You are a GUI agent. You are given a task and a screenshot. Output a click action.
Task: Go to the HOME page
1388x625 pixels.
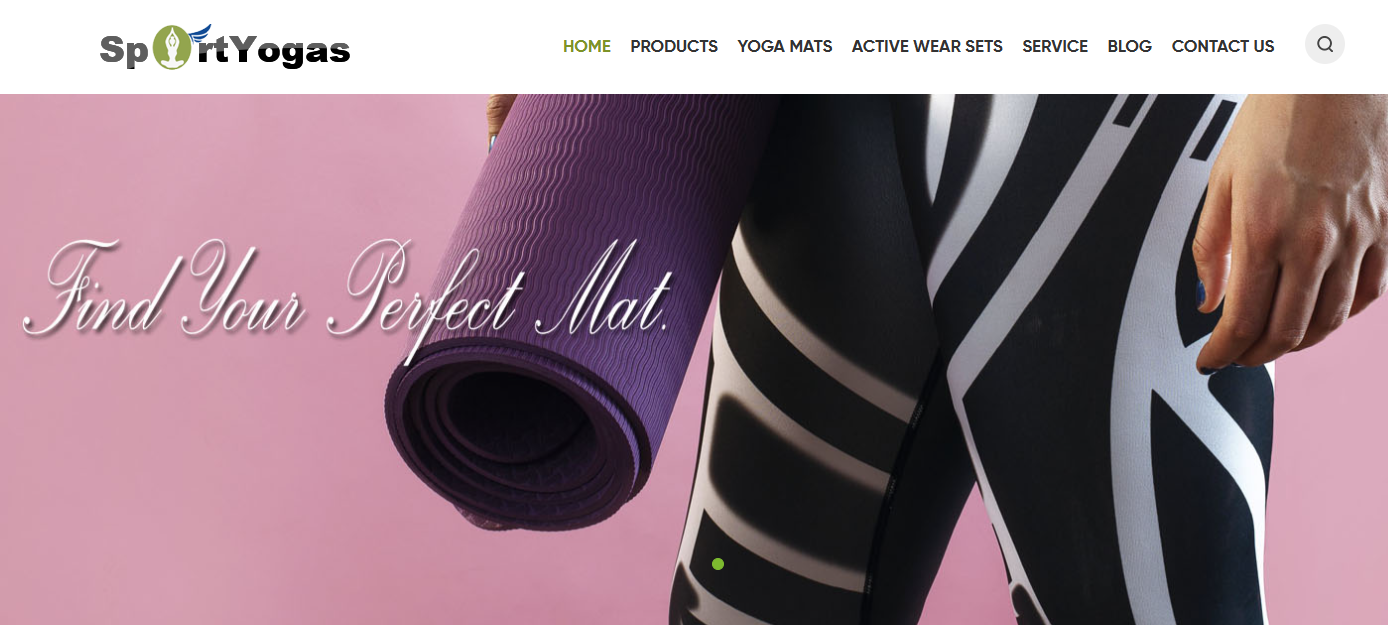(x=587, y=46)
